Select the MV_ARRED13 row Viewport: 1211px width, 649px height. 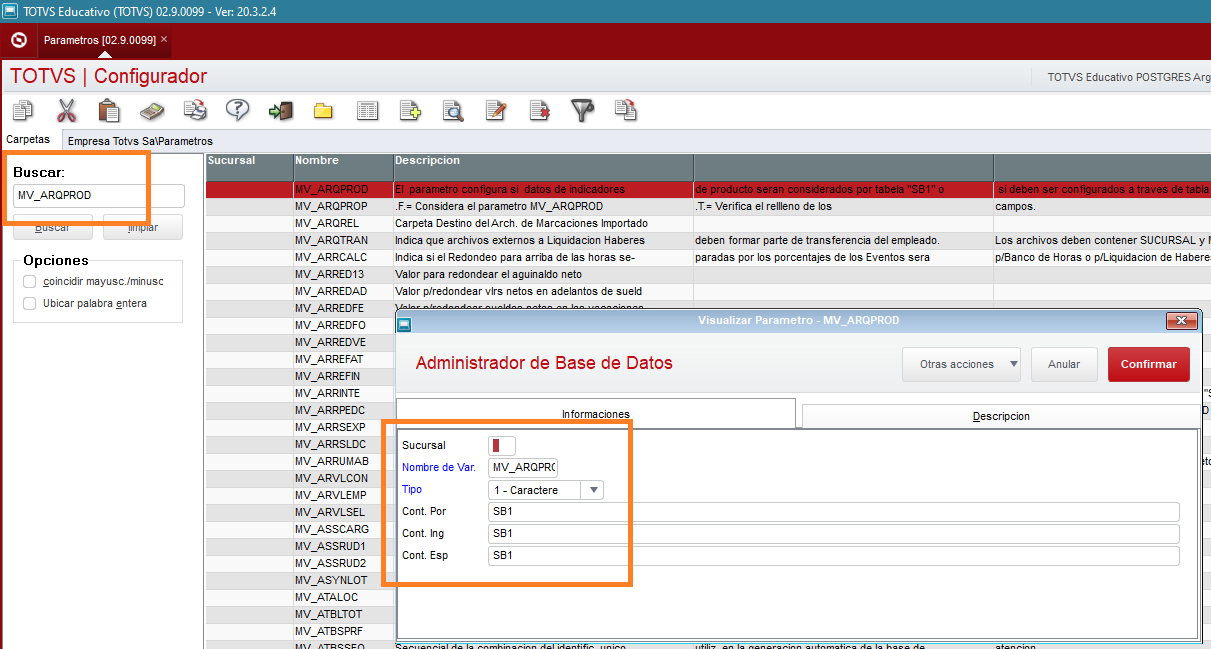[708, 274]
